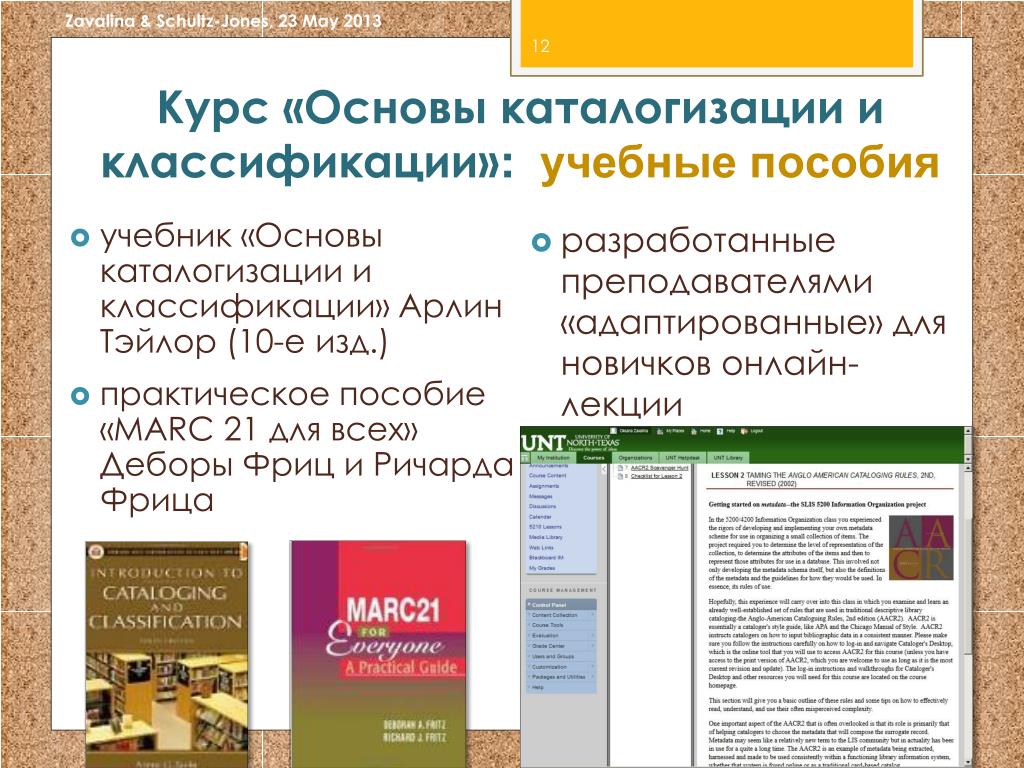
Task: Click the user profile icon beside Oksana Zavalina
Action: click(613, 431)
